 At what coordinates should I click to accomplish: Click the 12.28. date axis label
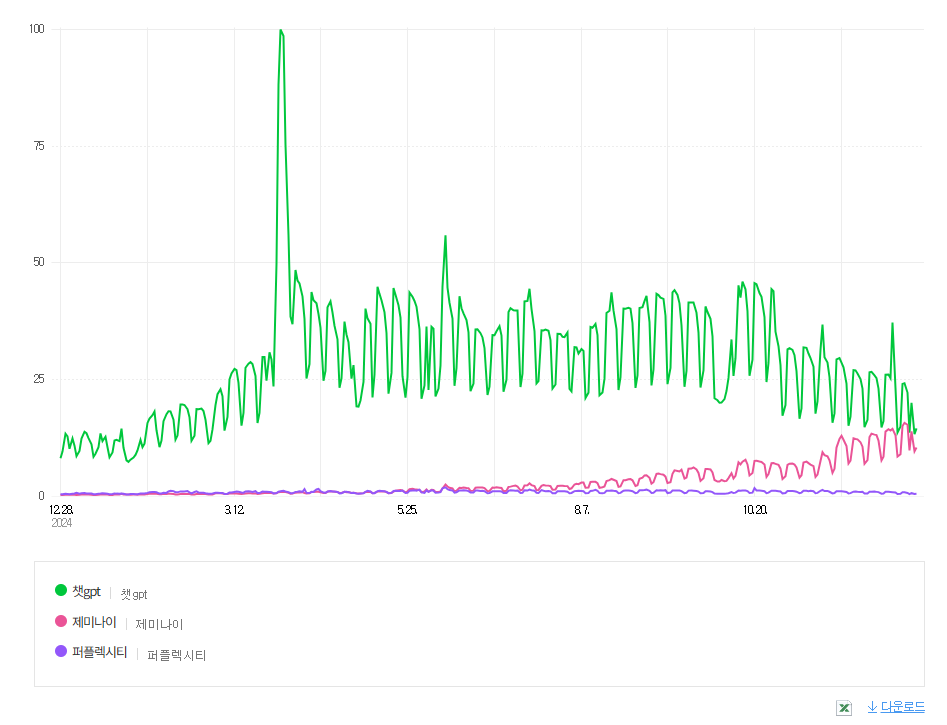(61, 510)
